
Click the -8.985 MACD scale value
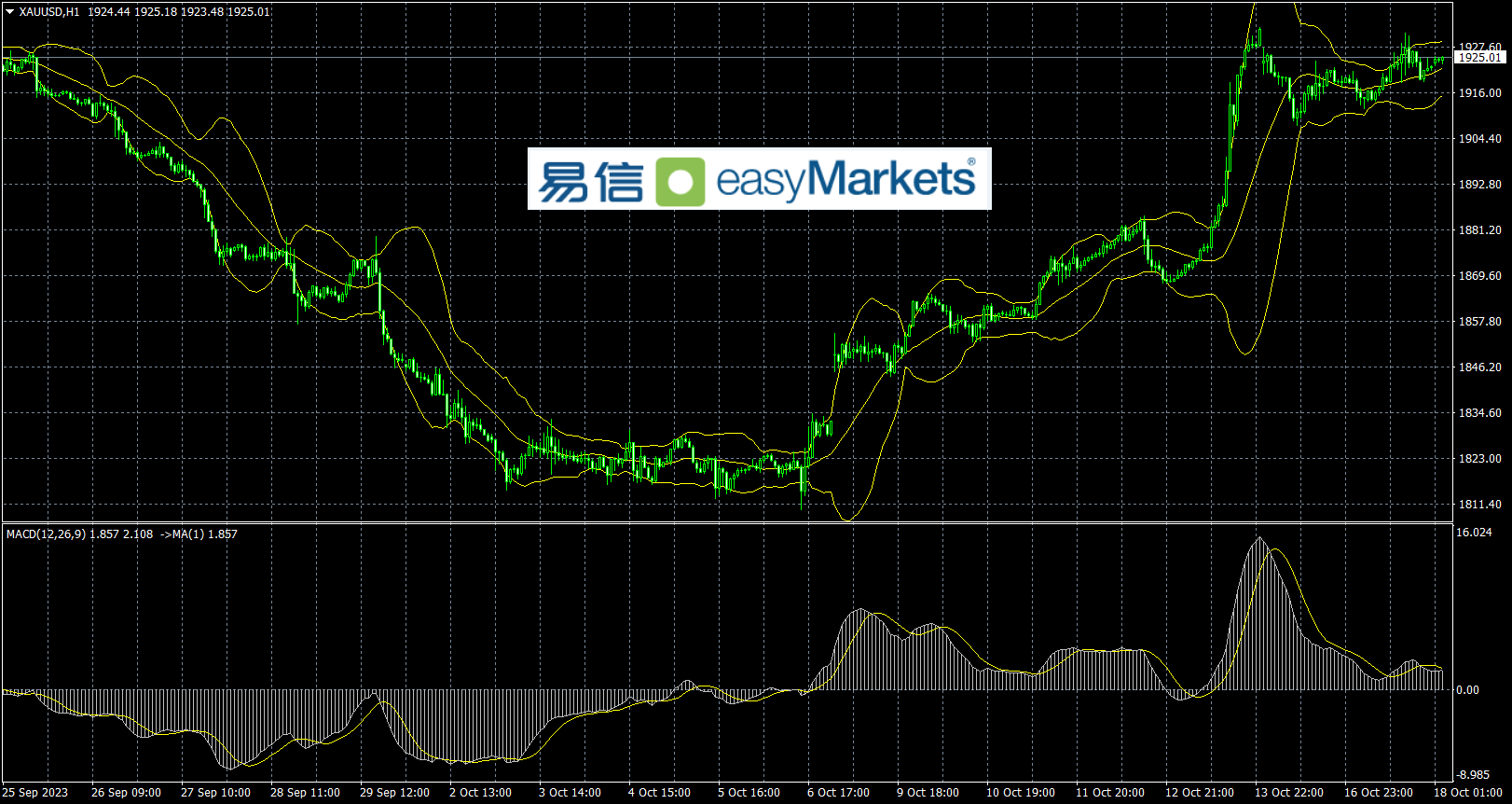click(x=1474, y=775)
